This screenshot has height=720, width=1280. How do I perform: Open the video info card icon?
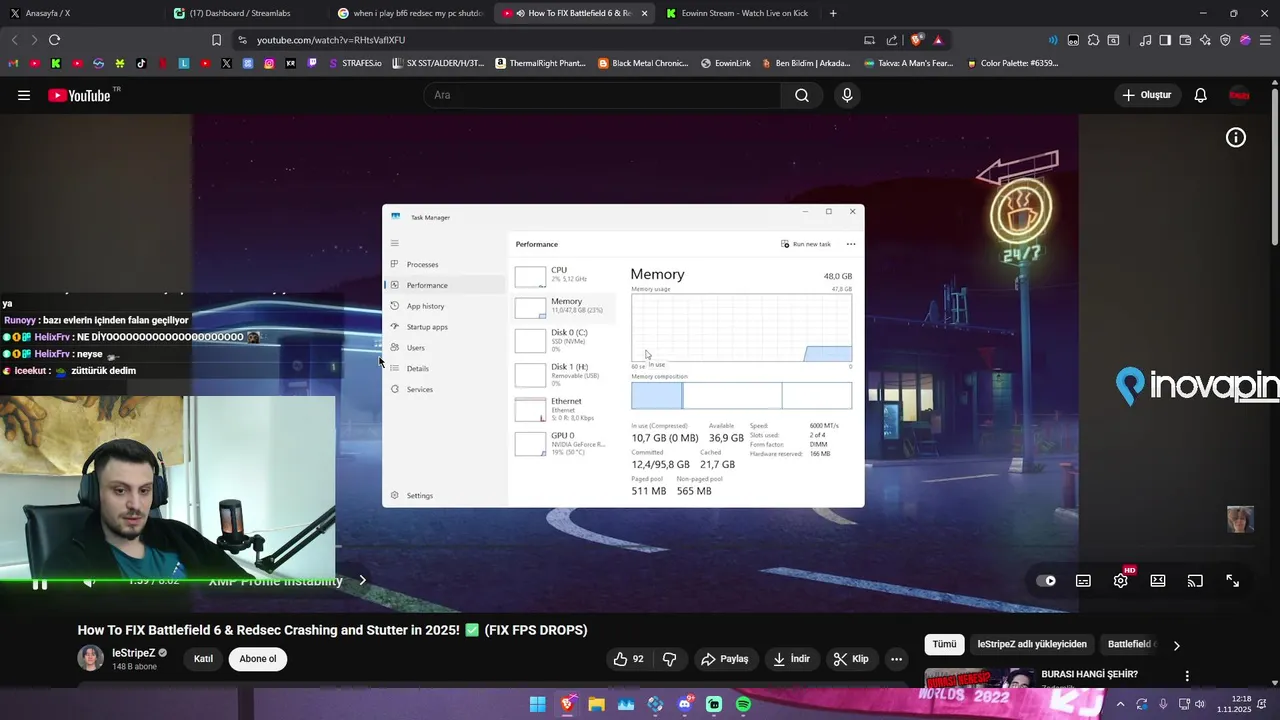1236,138
